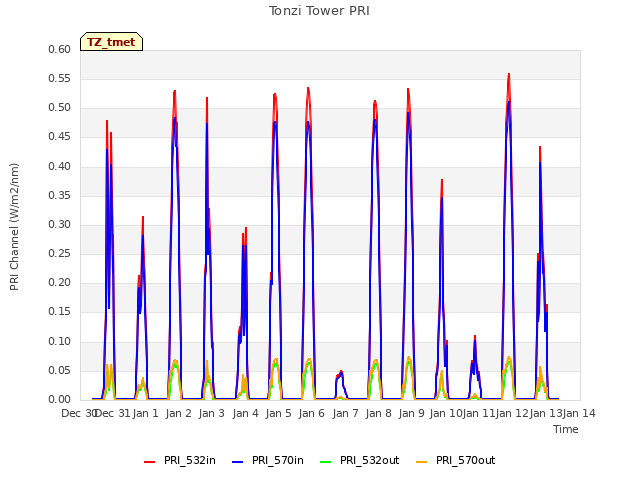Click the TZ_tmet annotation label
Image resolution: width=640 pixels, height=480 pixels.
click(x=111, y=42)
